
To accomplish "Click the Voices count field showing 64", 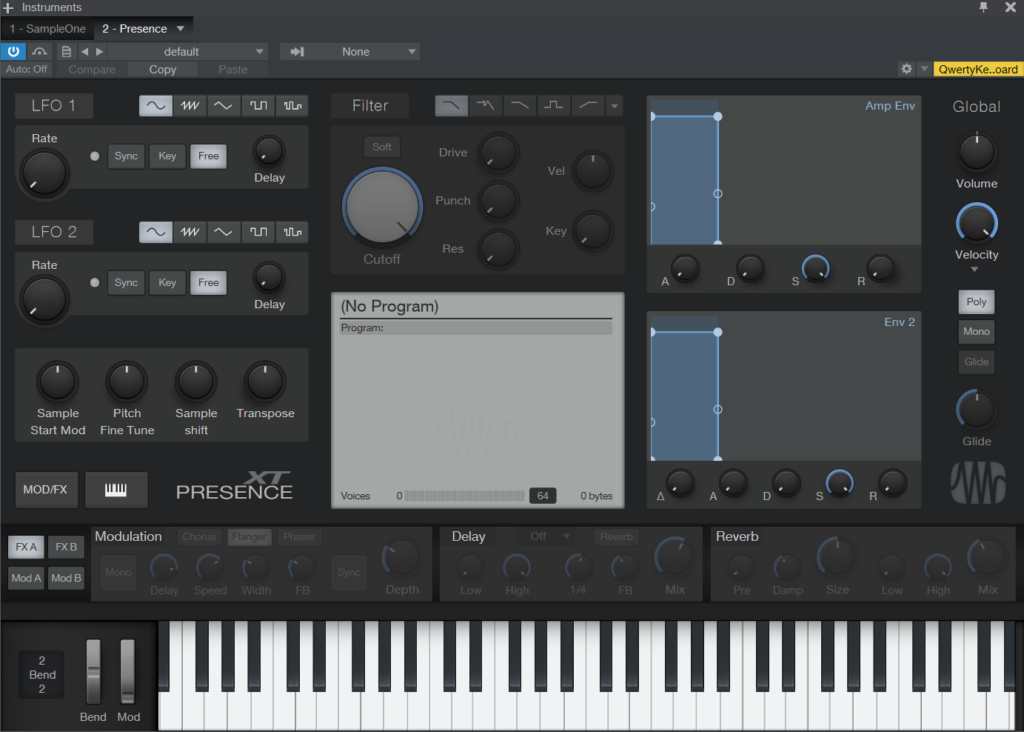I will tap(543, 496).
